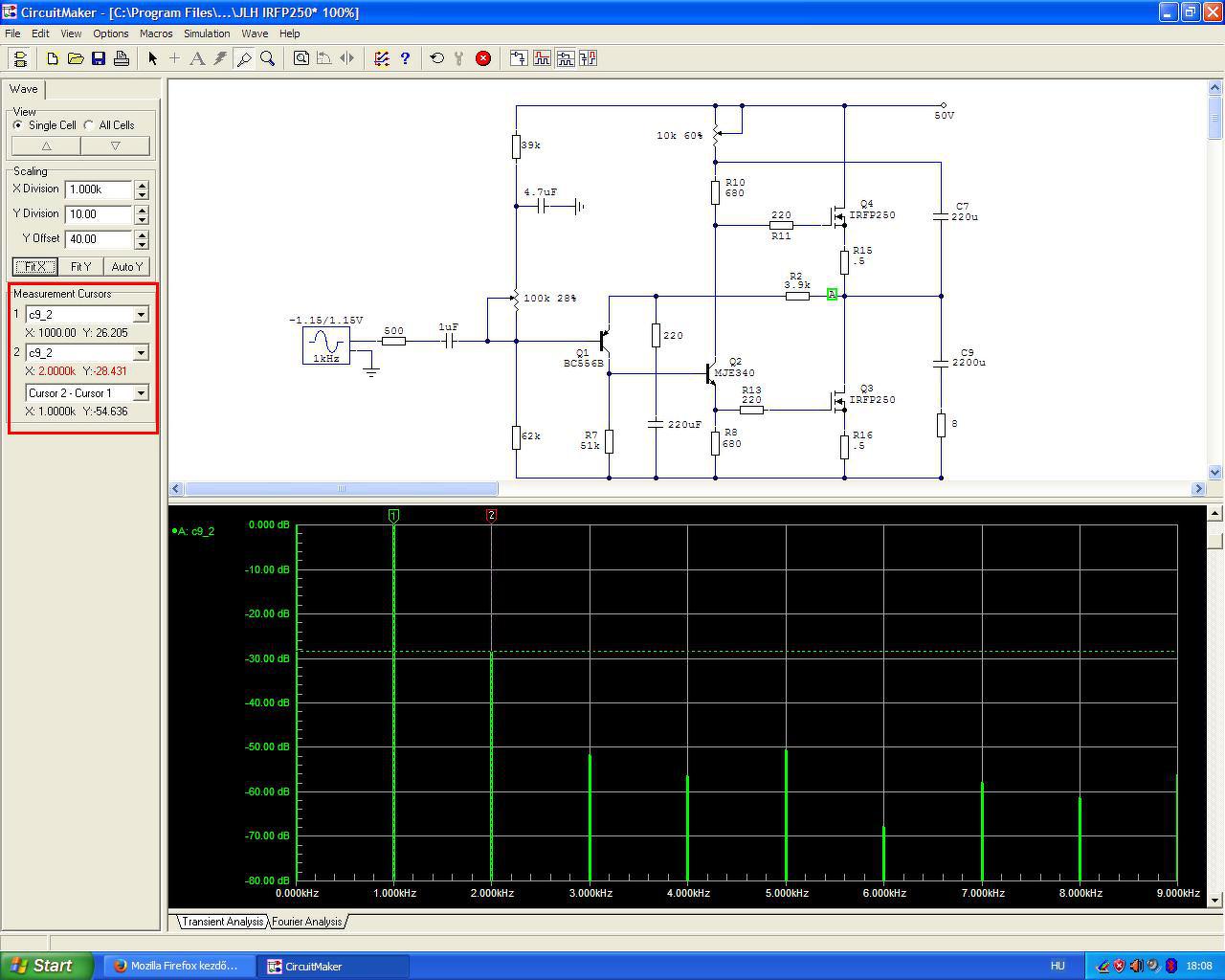Select the All Cells radio button

pyautogui.click(x=89, y=125)
